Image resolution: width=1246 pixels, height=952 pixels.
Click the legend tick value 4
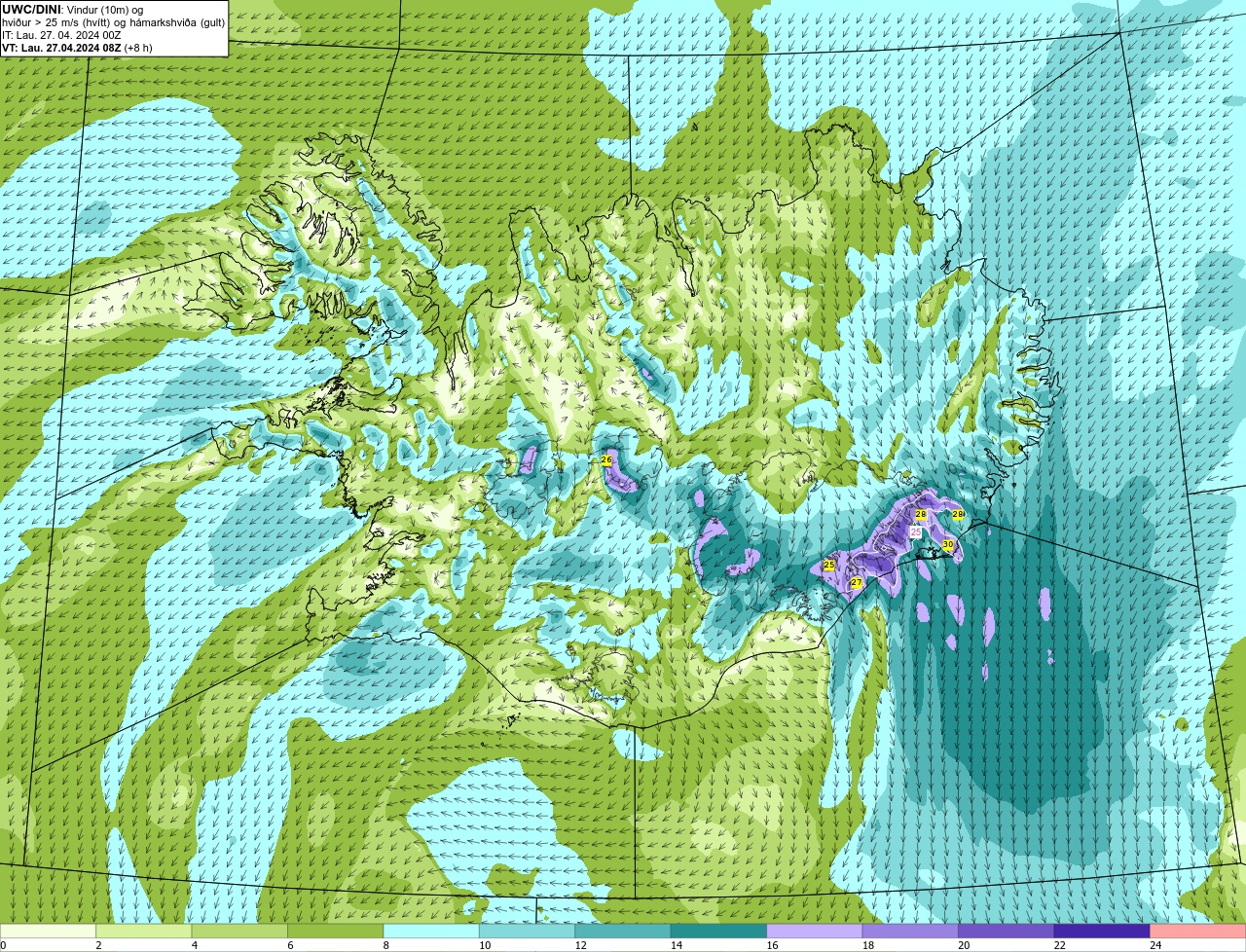point(193,945)
